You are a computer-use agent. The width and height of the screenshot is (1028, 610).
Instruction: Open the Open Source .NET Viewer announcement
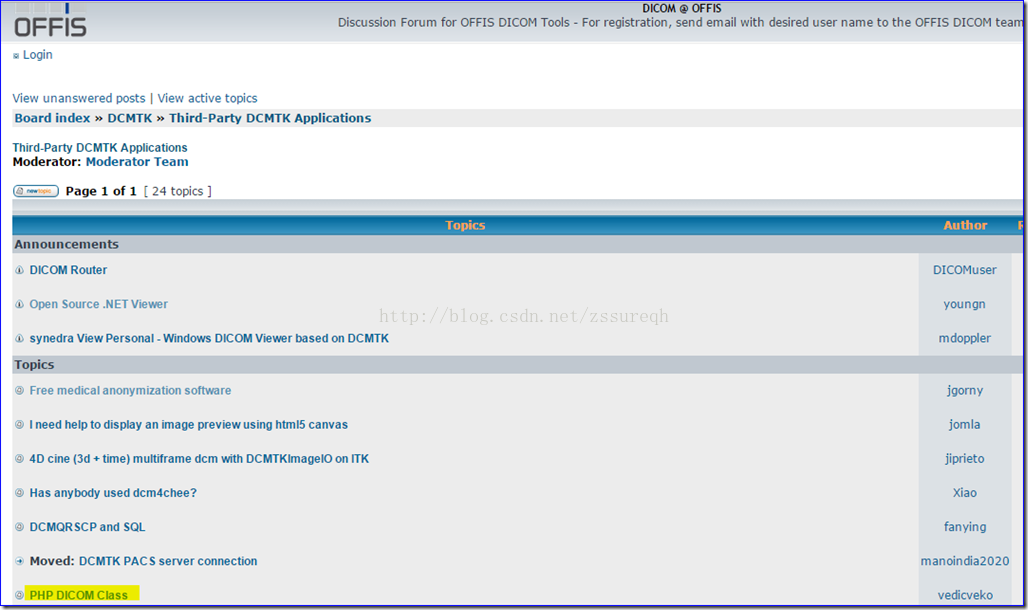[x=98, y=304]
